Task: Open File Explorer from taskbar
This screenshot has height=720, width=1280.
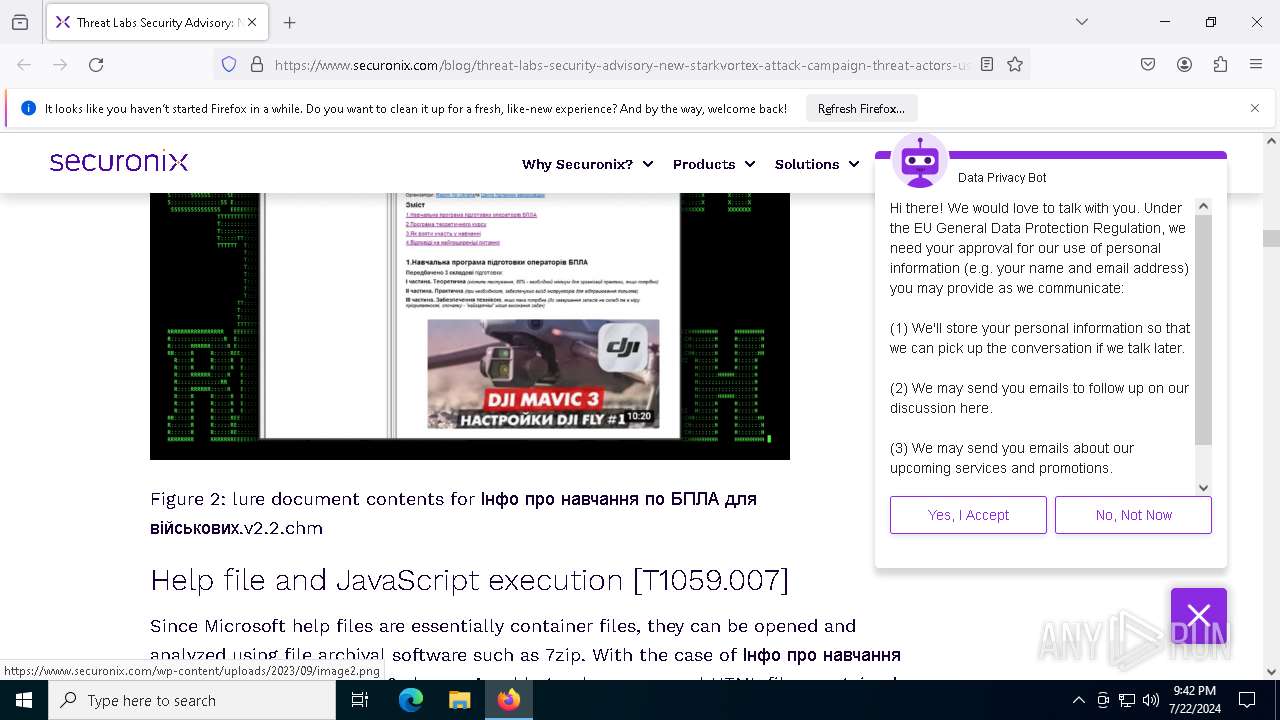Action: point(459,700)
